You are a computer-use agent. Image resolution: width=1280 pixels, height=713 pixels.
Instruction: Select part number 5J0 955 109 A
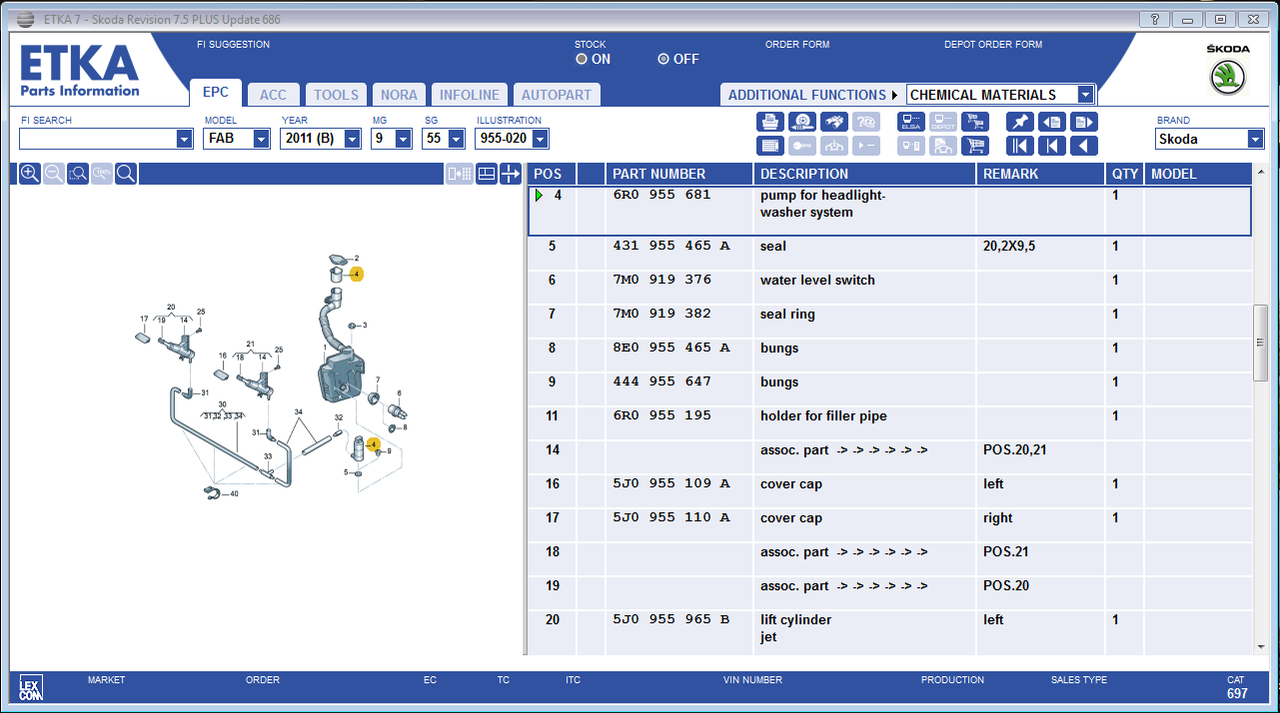670,484
